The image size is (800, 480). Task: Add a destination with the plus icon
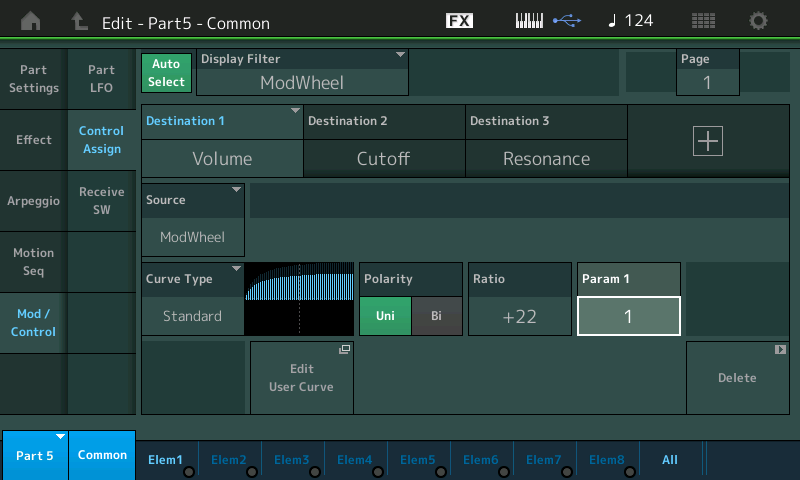(x=707, y=142)
